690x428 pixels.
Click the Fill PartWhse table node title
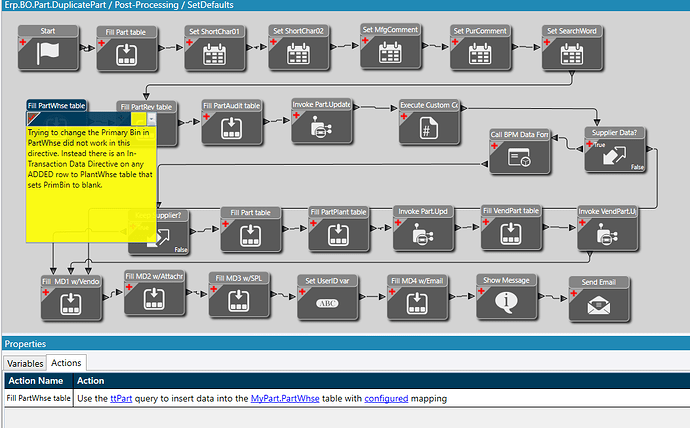[56, 106]
